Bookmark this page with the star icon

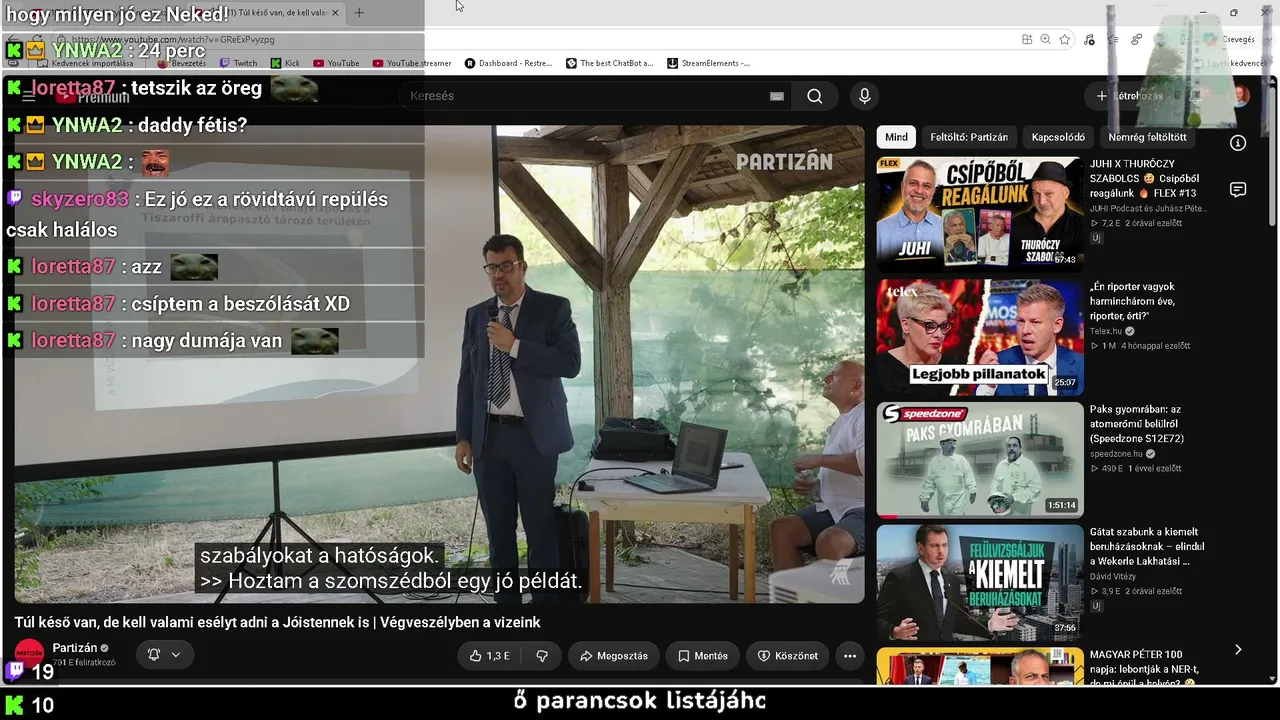tap(1065, 39)
